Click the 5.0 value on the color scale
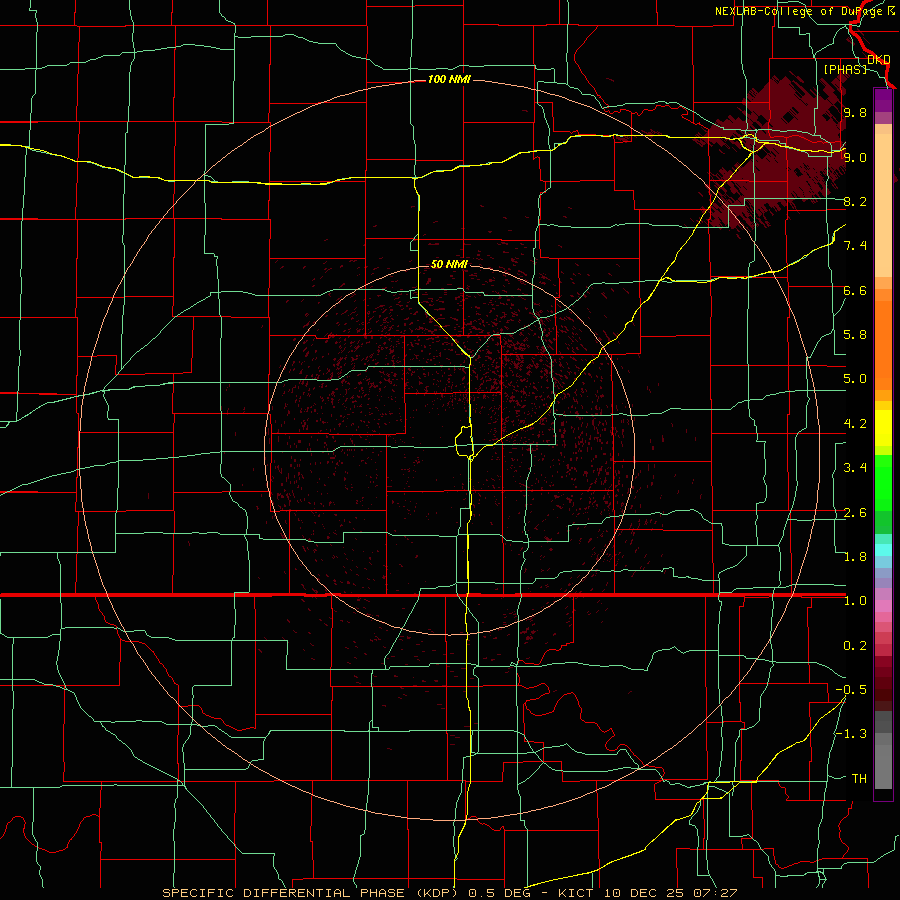The width and height of the screenshot is (900, 900). (x=855, y=379)
